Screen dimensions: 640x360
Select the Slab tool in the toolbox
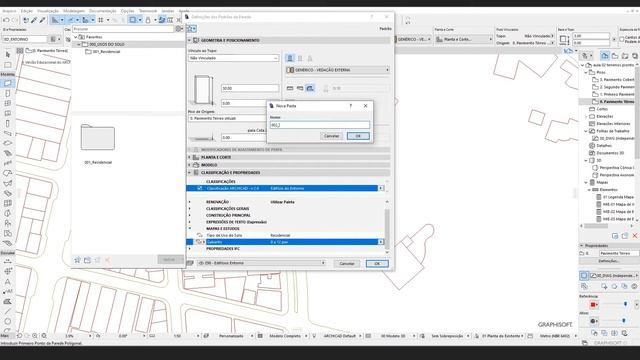pyautogui.click(x=8, y=143)
